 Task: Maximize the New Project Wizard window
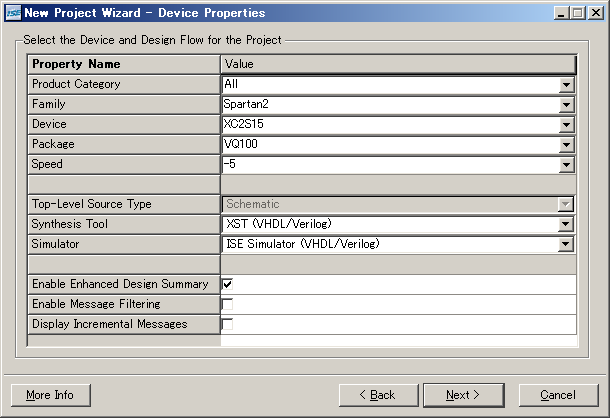tap(578, 13)
